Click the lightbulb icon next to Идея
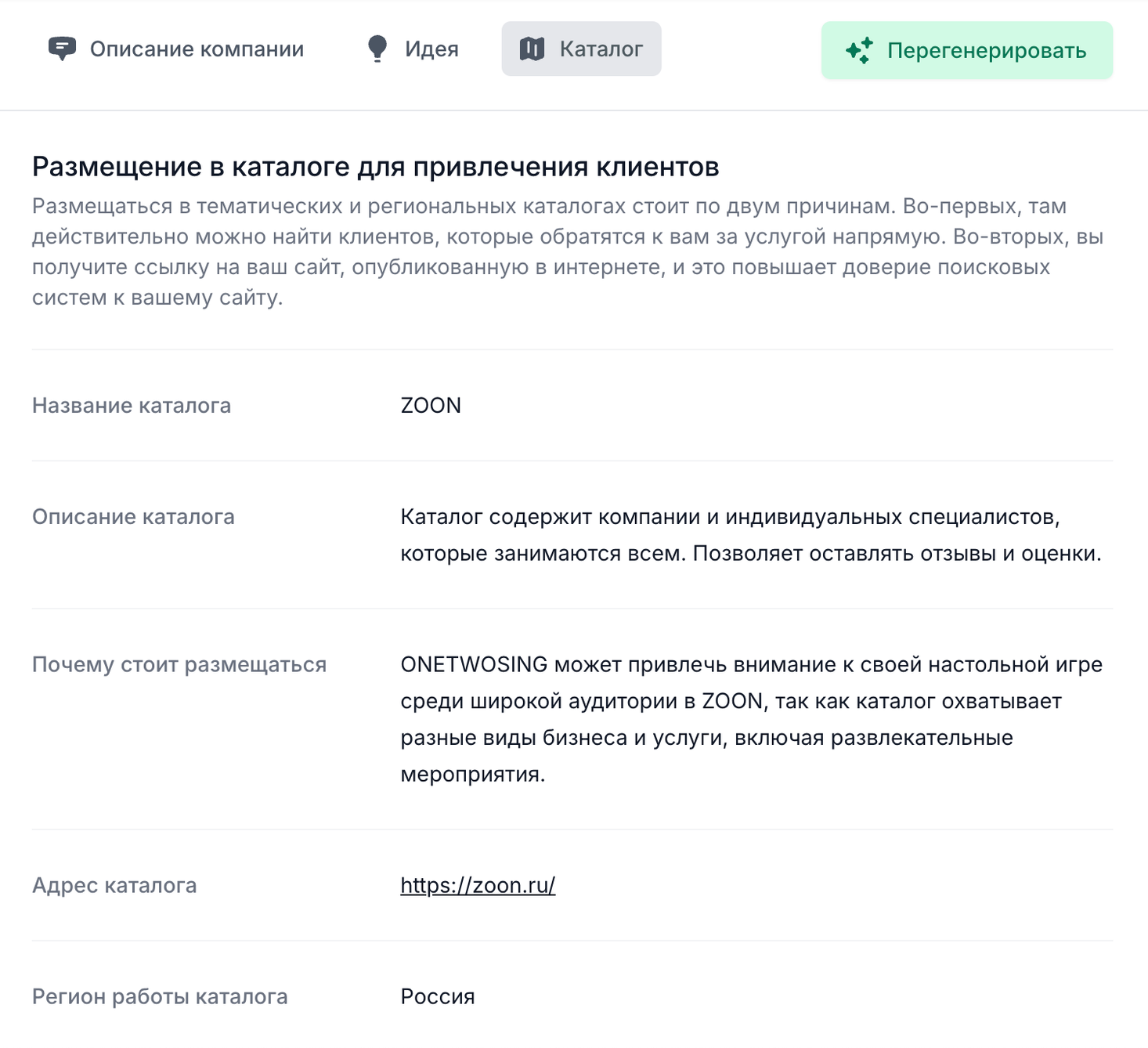 click(x=377, y=49)
